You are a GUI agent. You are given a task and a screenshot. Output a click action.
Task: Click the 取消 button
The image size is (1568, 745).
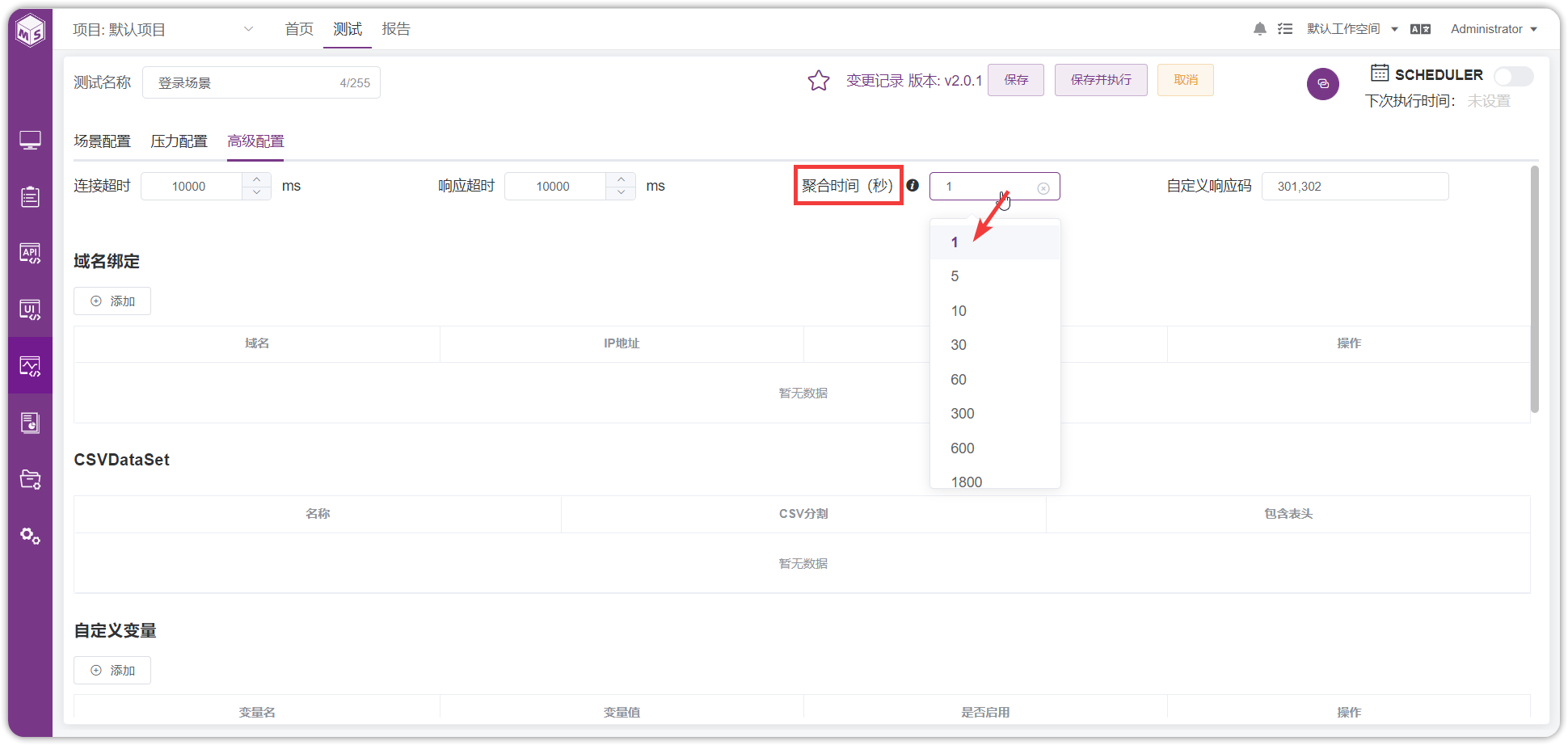tap(1186, 80)
